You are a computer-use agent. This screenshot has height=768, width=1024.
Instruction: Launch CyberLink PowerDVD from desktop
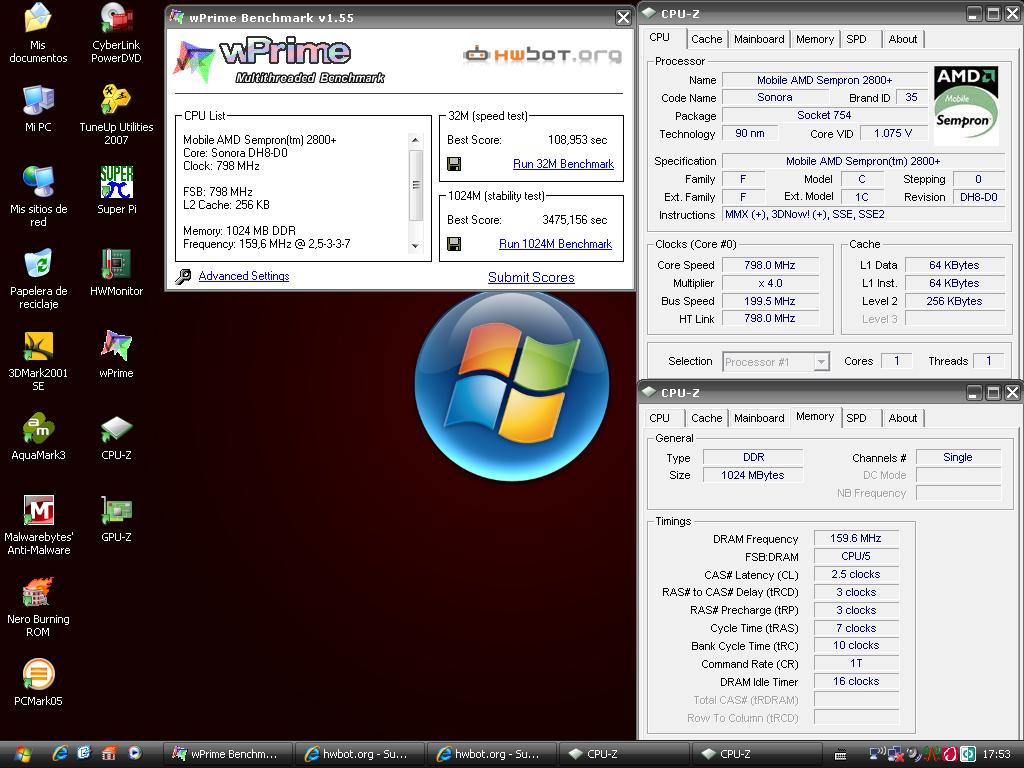116,33
